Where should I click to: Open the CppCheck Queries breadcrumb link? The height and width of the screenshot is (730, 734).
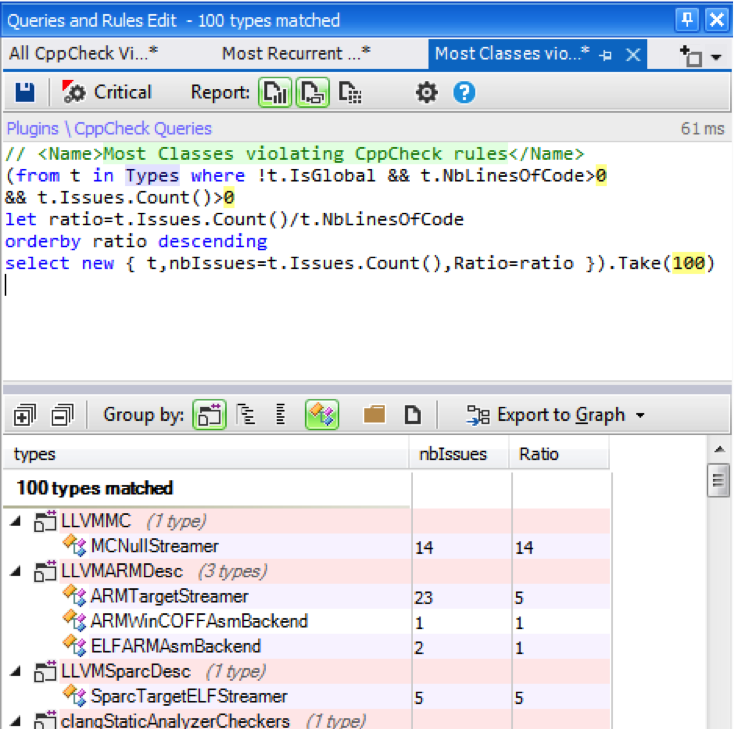point(143,128)
